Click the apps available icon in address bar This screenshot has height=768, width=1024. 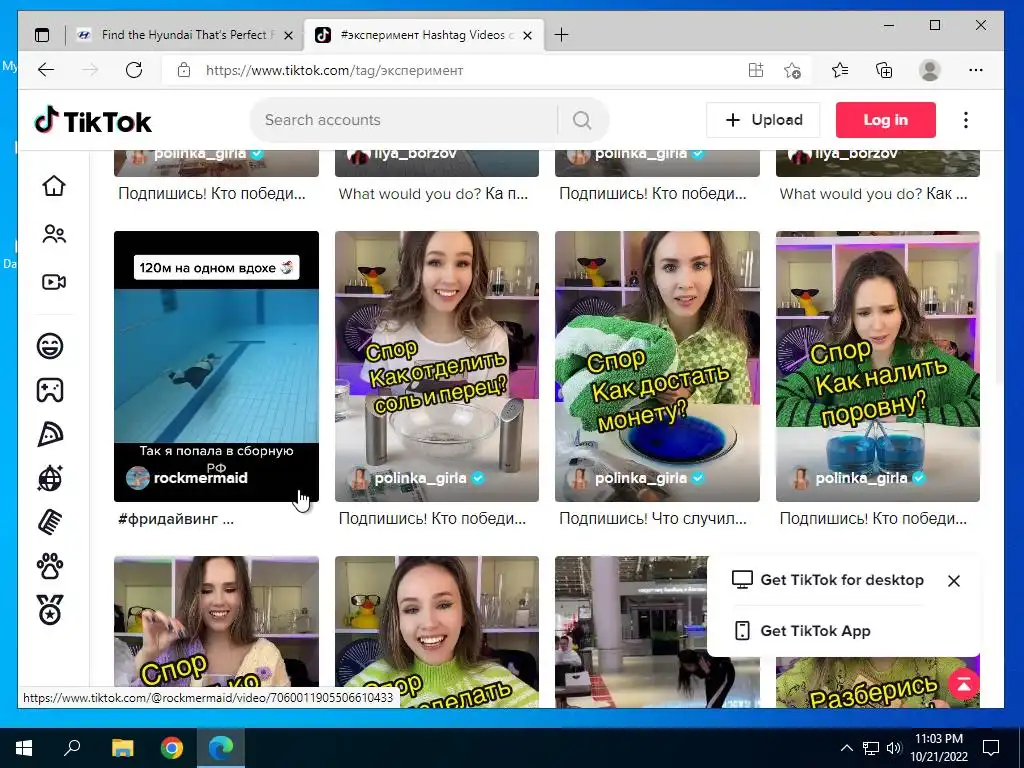[x=756, y=70]
